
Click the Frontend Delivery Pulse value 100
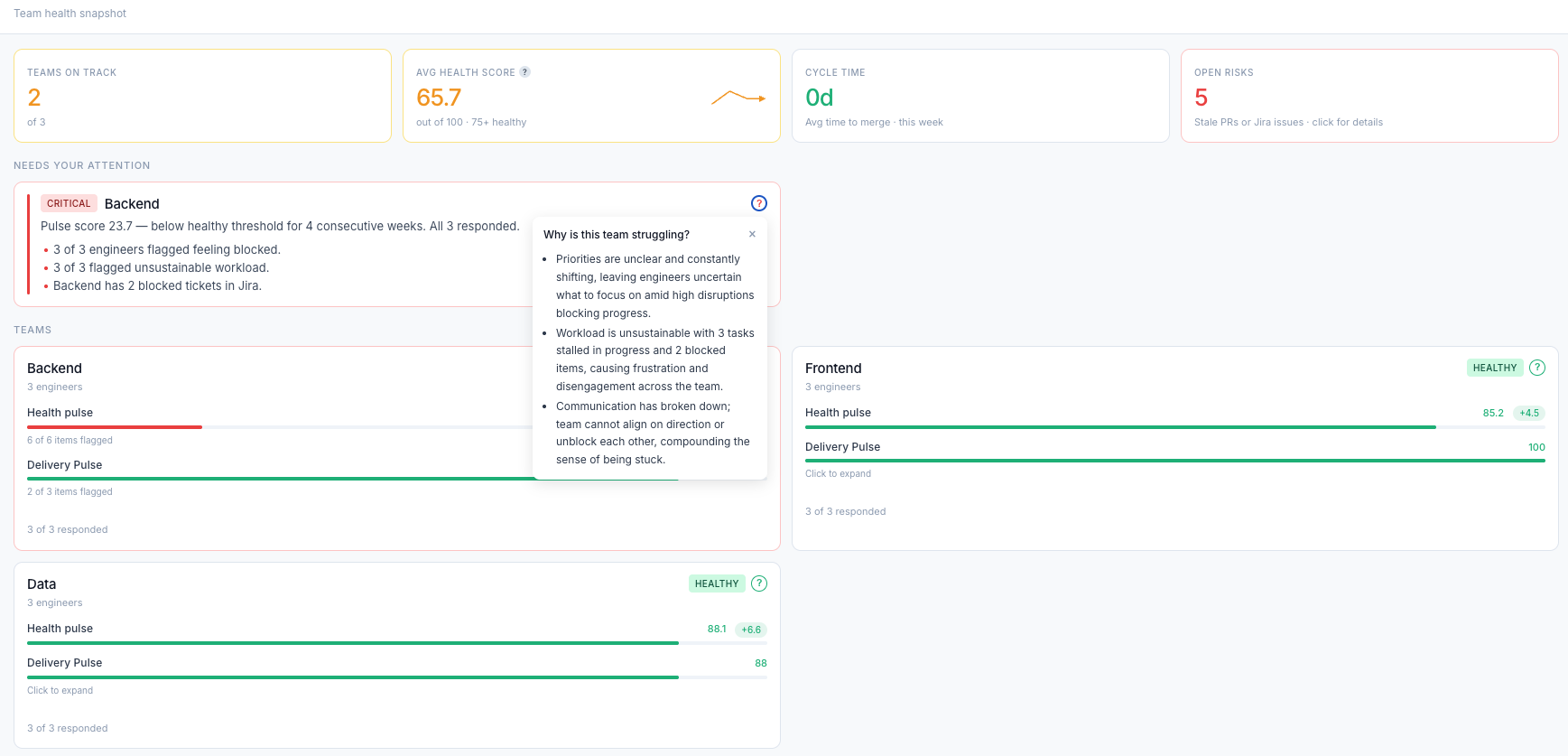pyautogui.click(x=1536, y=447)
